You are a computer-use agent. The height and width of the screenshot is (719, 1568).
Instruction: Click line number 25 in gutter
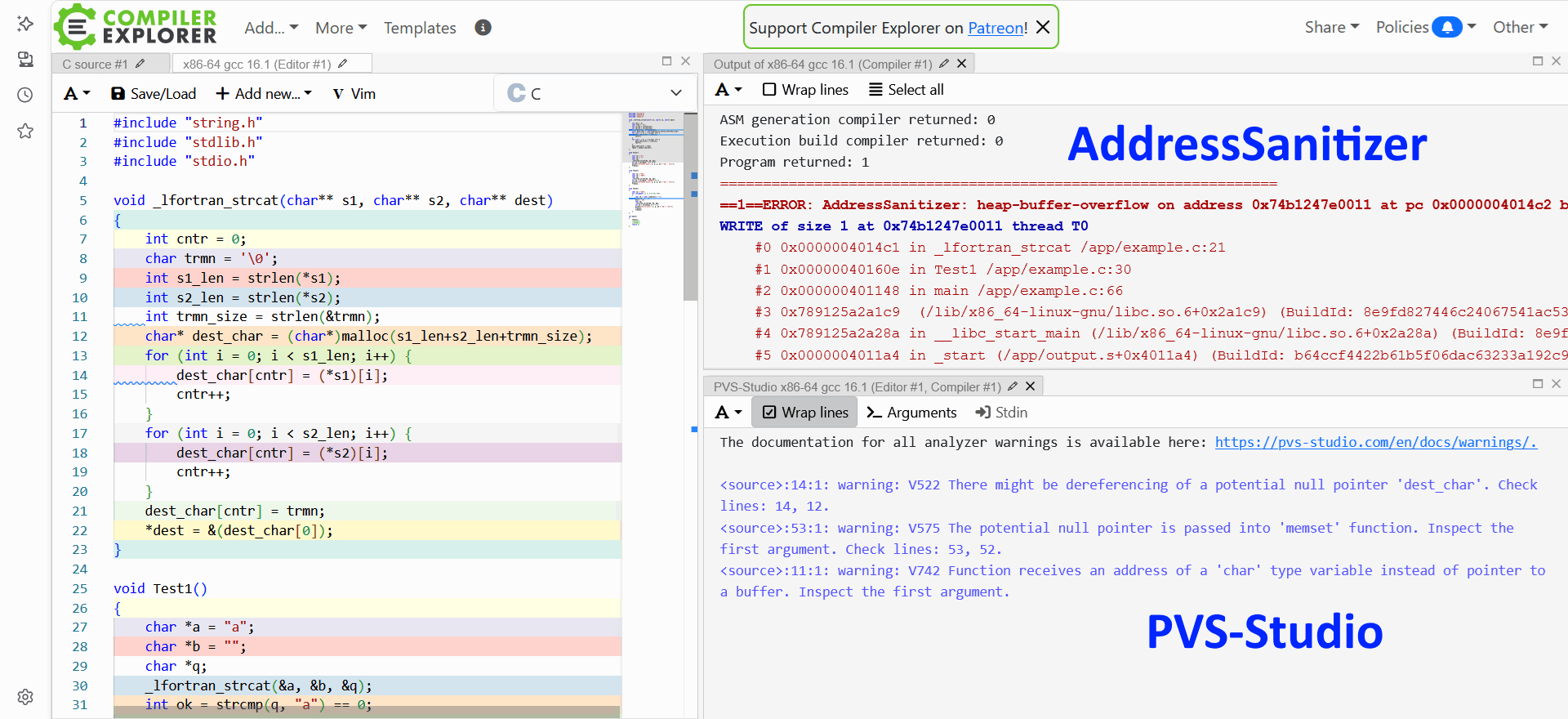[x=79, y=588]
